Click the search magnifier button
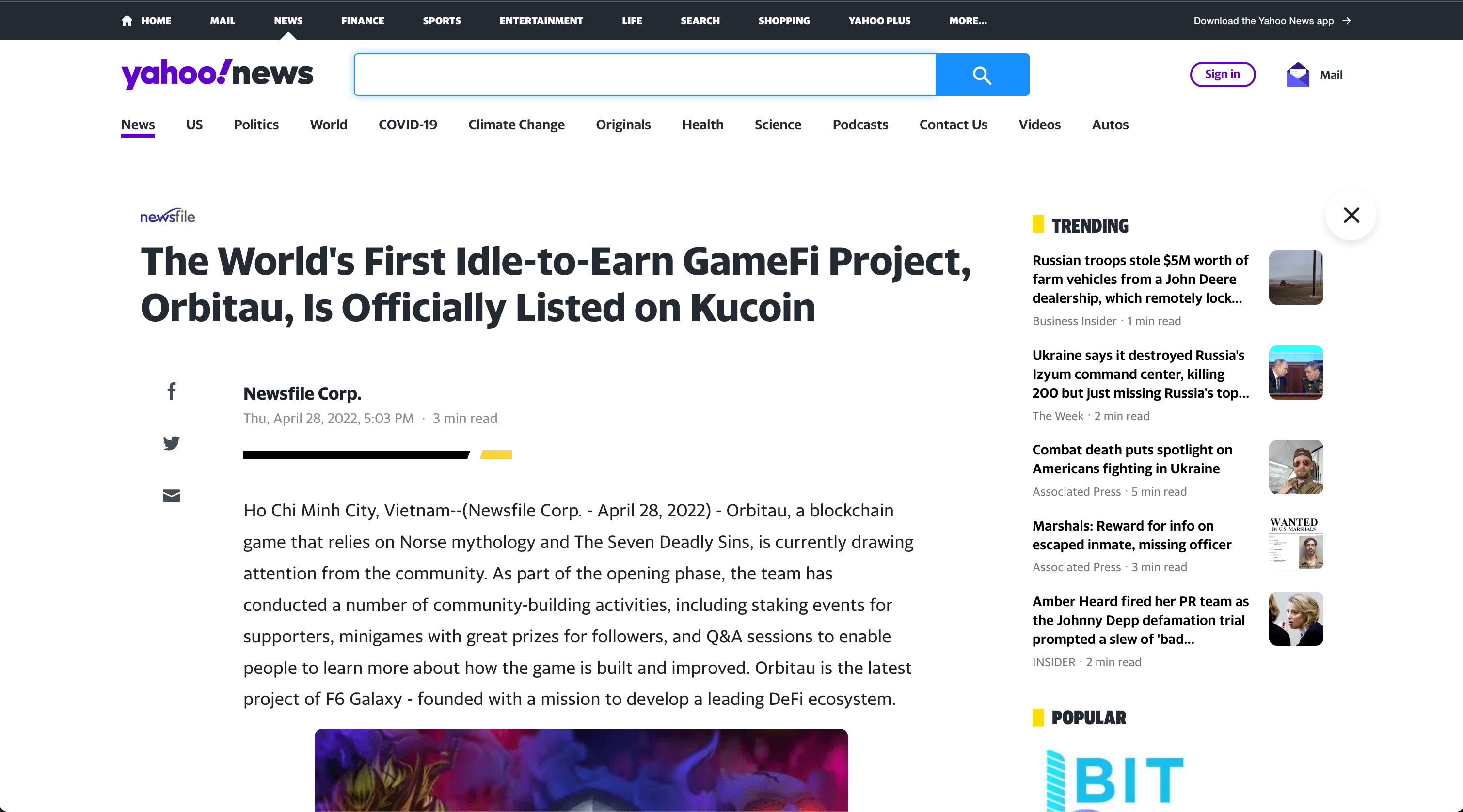Viewport: 1463px width, 812px height. [x=982, y=75]
